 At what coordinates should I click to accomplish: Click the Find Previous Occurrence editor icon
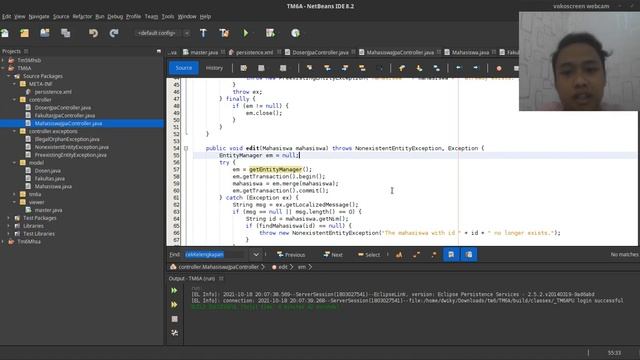(x=327, y=68)
